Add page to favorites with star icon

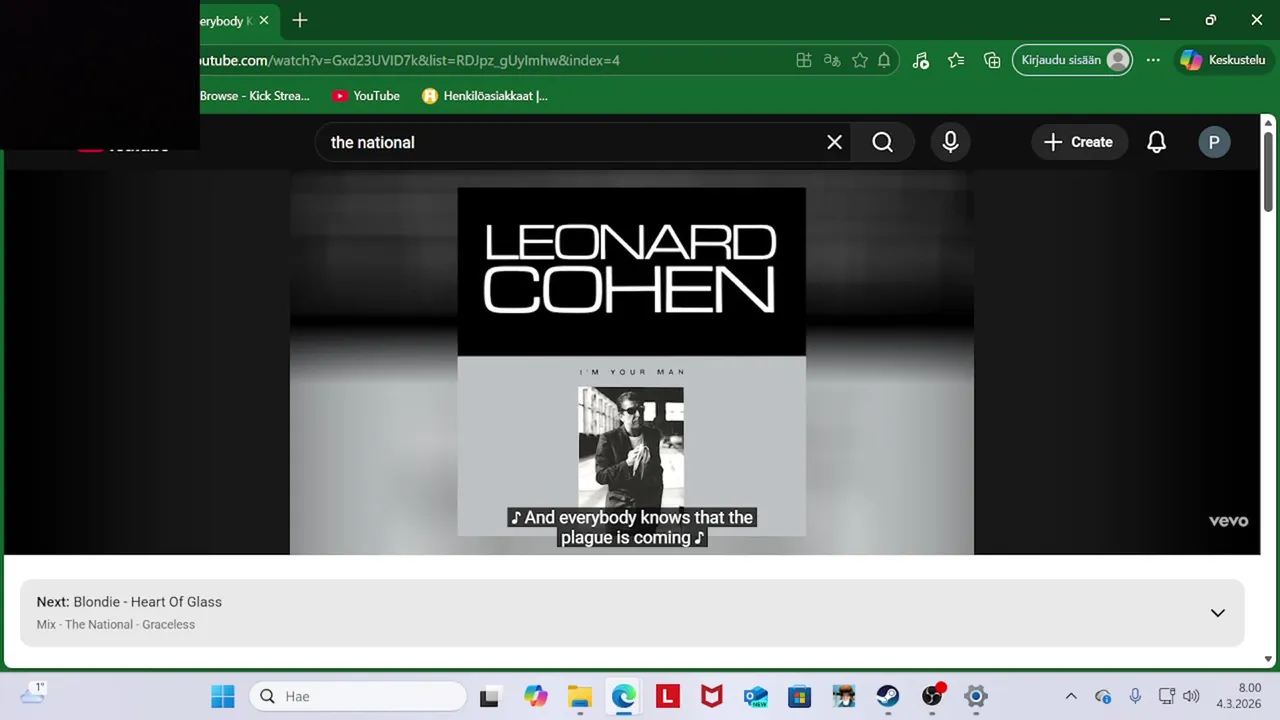[x=859, y=60]
